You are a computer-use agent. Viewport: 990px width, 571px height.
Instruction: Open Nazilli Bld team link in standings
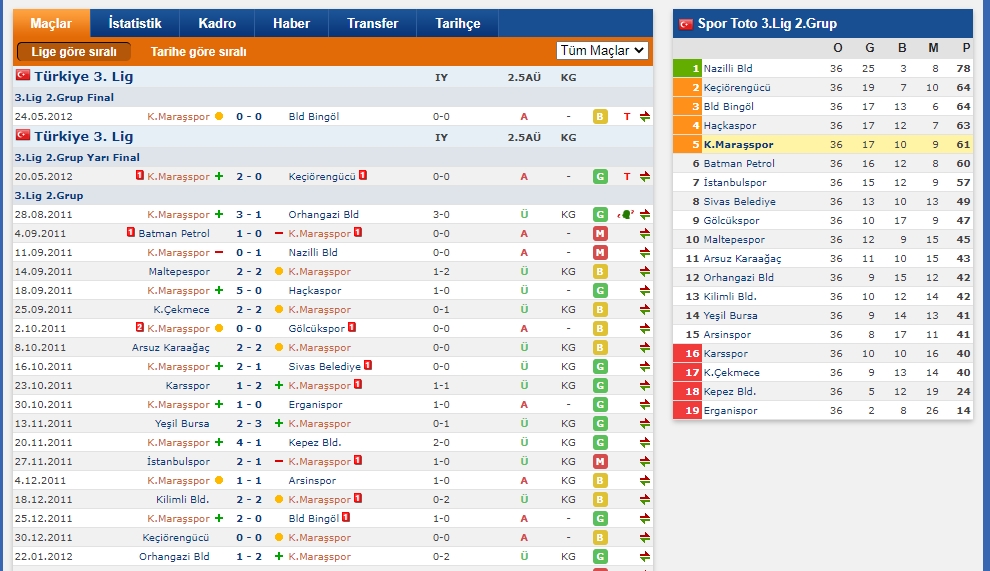pyautogui.click(x=728, y=69)
